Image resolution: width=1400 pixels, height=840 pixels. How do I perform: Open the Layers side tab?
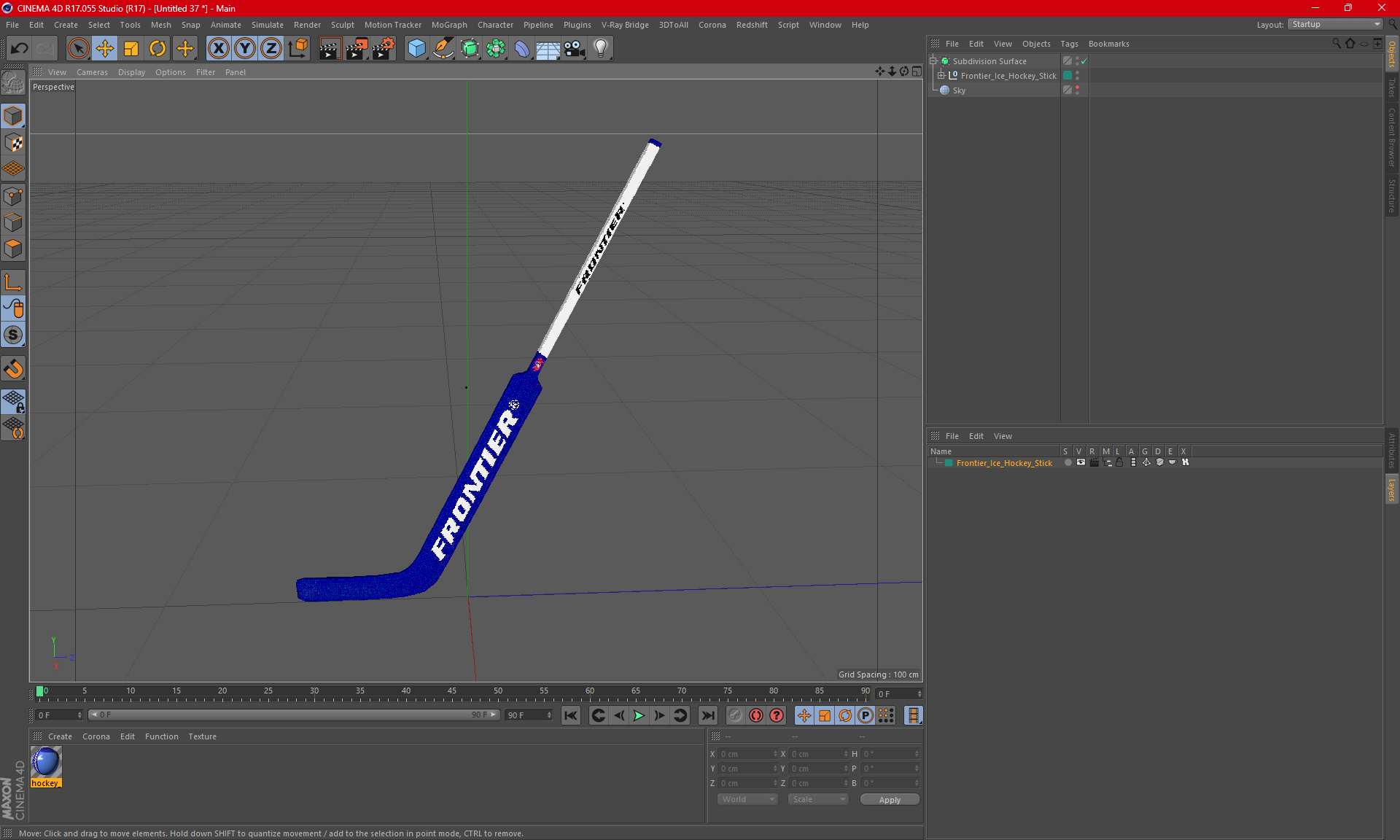1392,489
